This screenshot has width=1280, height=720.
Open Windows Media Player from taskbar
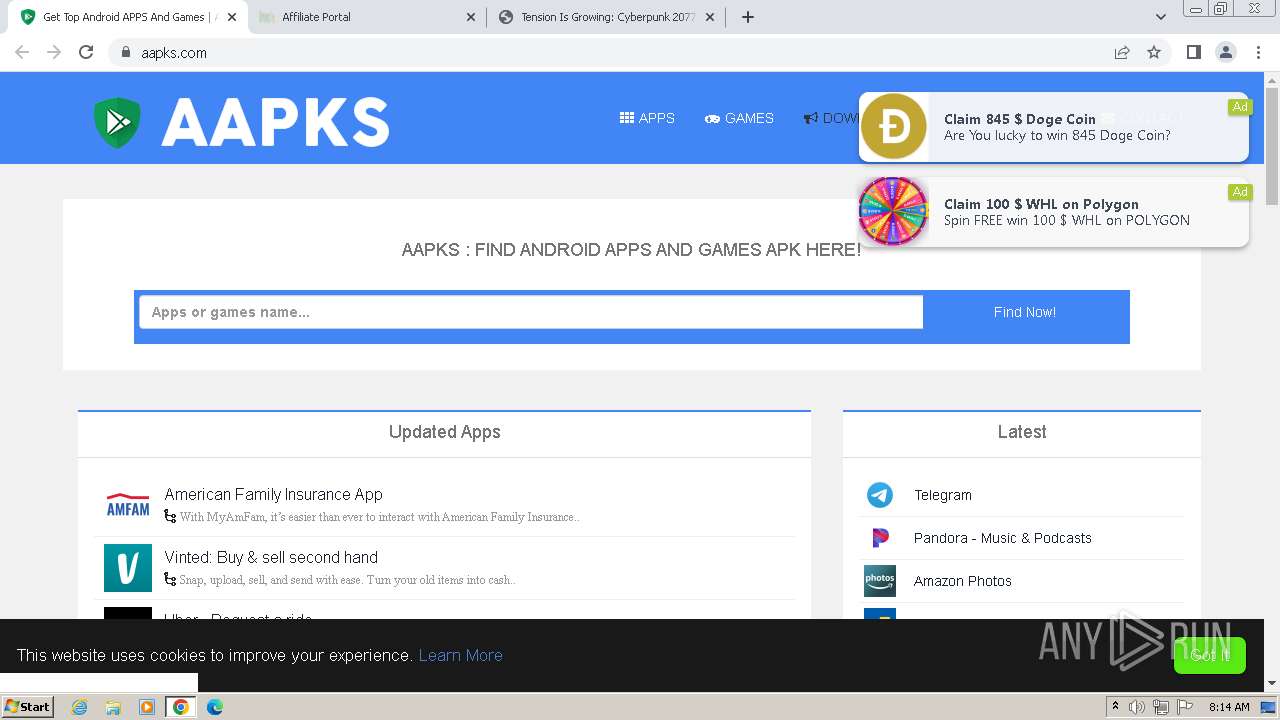click(147, 707)
